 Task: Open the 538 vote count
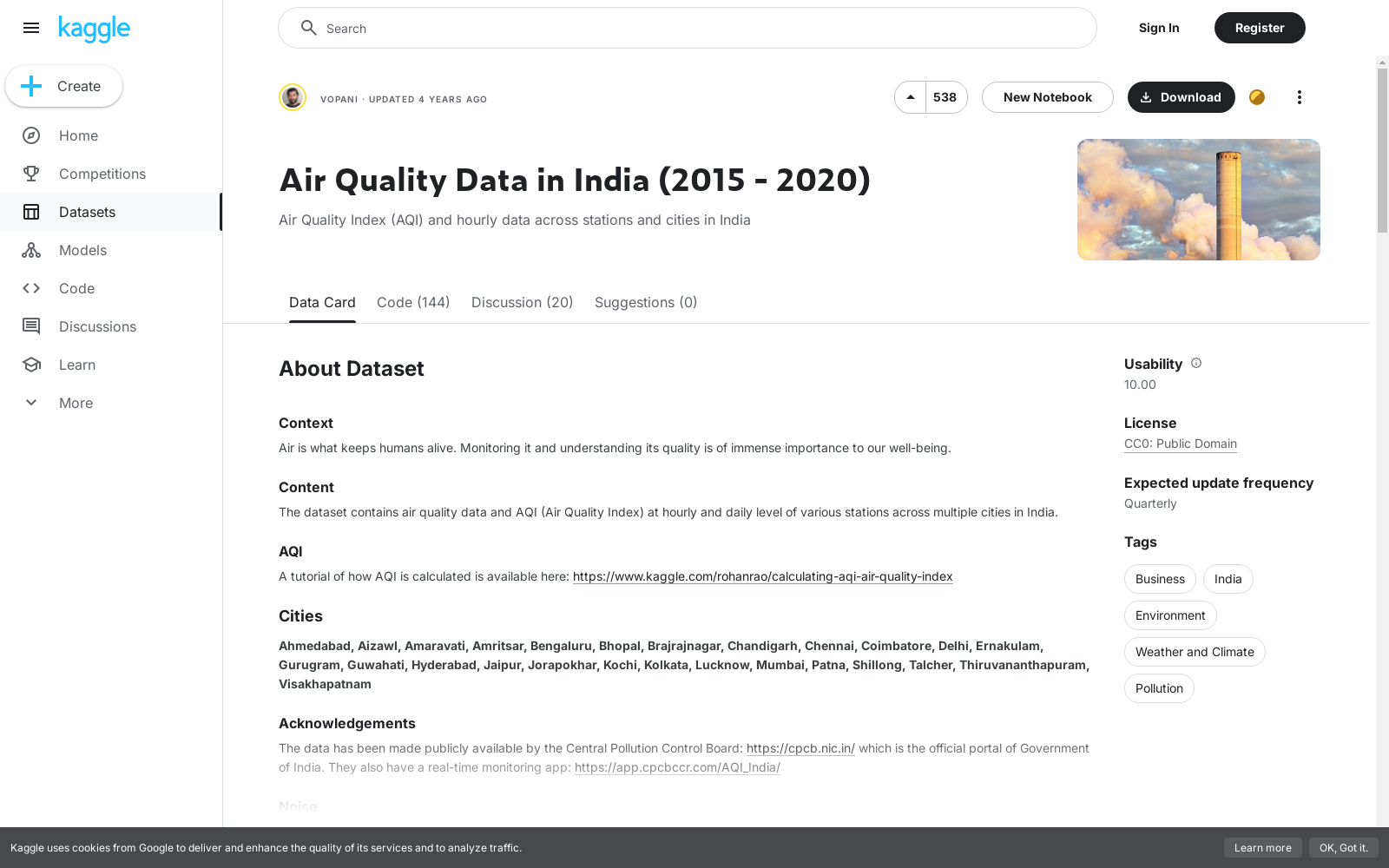[945, 97]
